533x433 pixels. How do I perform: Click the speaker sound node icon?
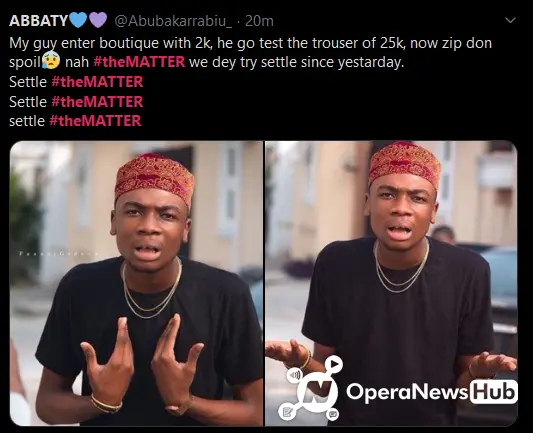coord(294,375)
